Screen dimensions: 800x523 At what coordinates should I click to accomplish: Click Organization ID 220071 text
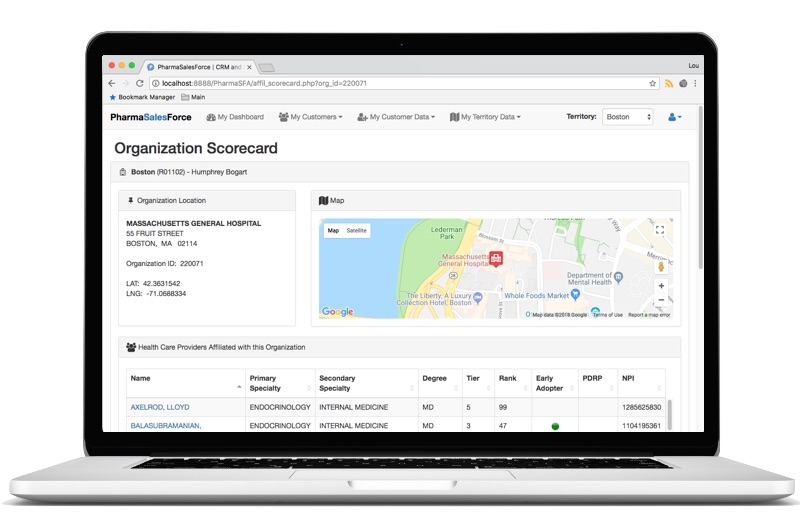point(165,264)
